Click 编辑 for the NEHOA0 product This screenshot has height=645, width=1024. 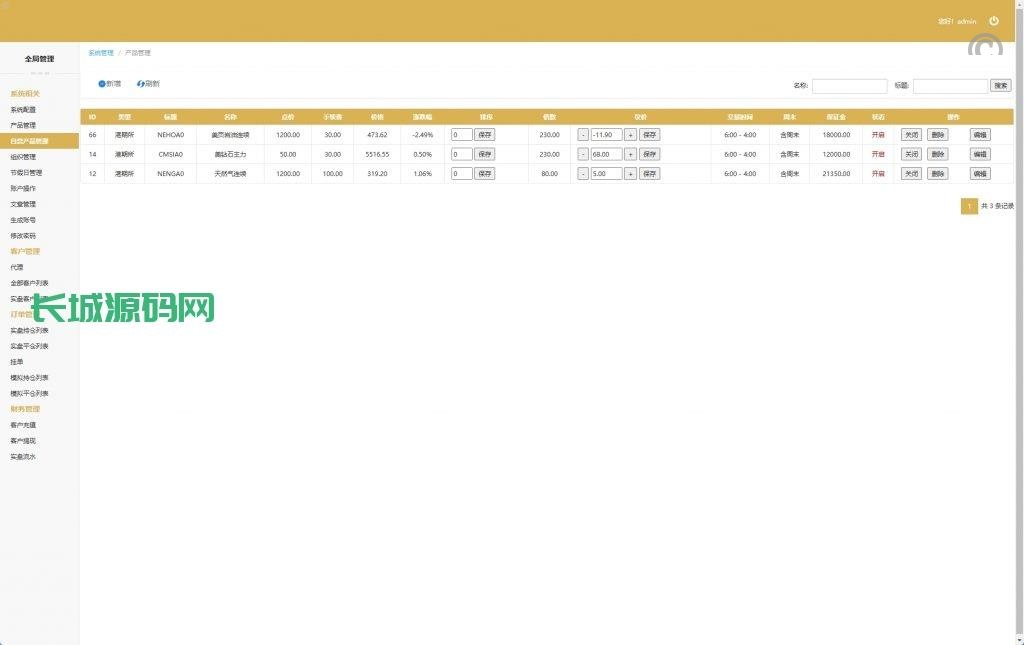coord(979,135)
